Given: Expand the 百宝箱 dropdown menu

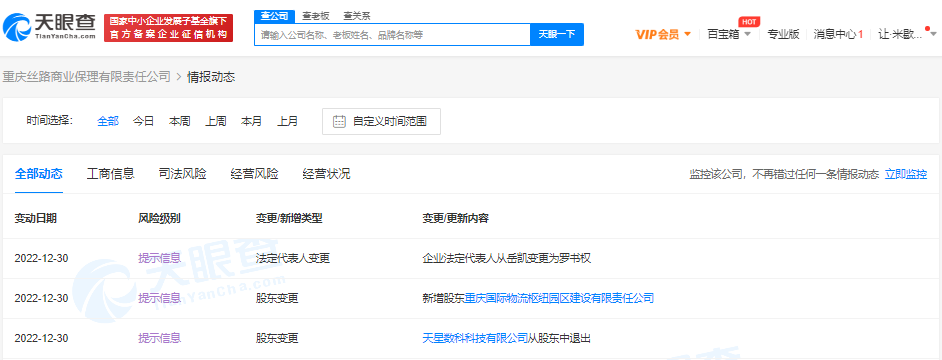Looking at the screenshot, I should (x=729, y=34).
